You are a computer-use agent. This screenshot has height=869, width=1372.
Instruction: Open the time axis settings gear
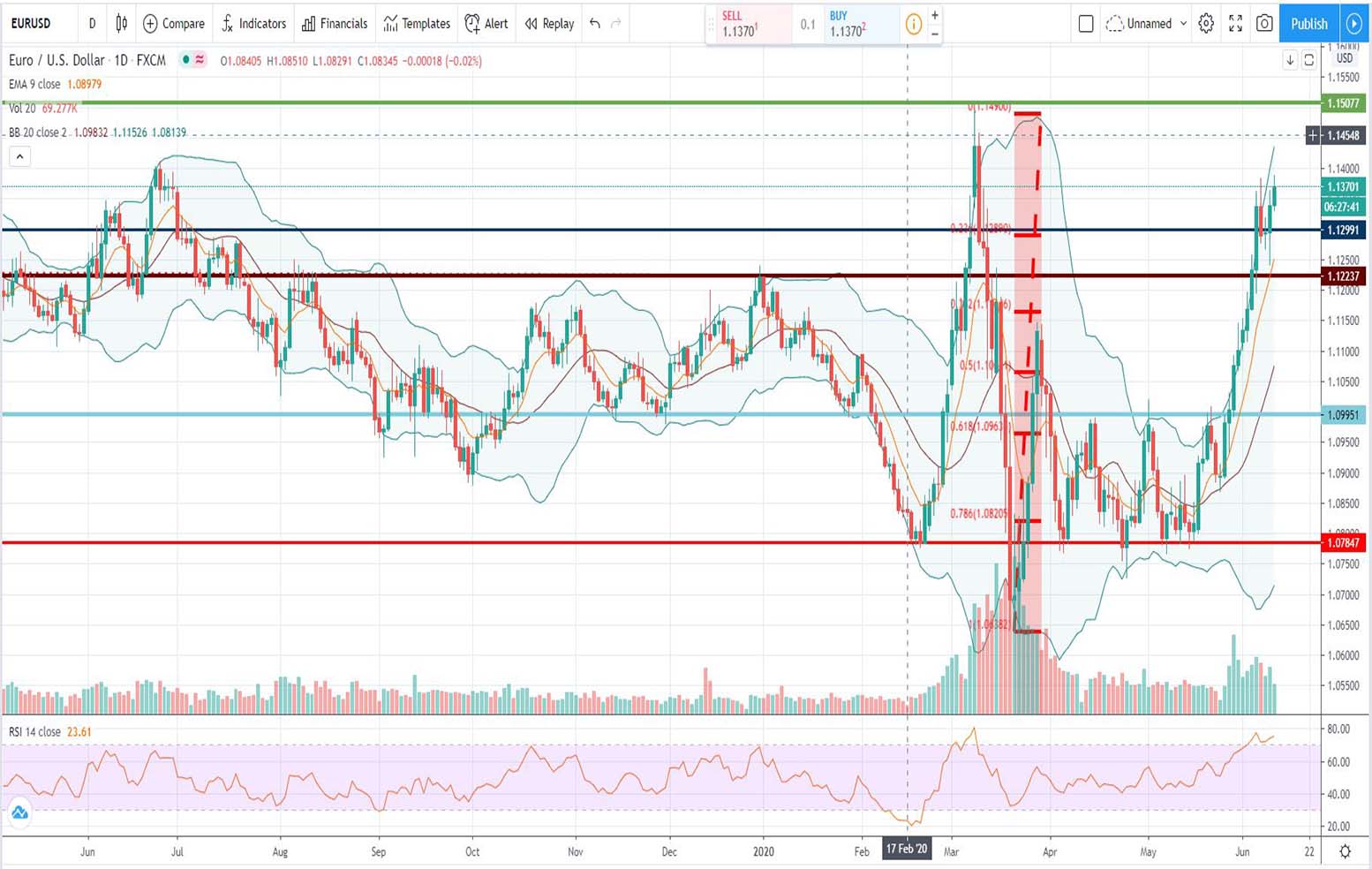[1345, 851]
